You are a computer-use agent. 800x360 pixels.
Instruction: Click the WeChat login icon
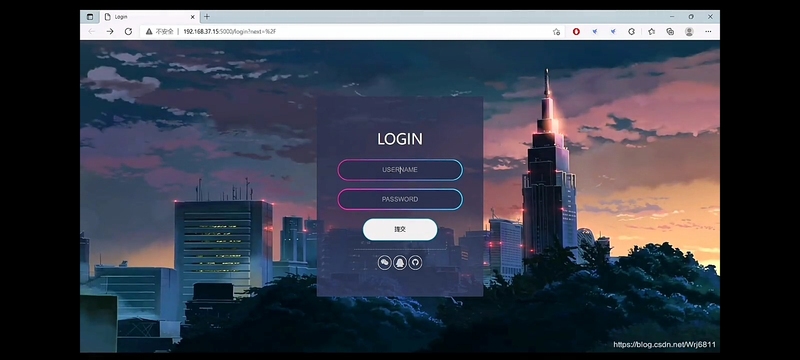[385, 263]
